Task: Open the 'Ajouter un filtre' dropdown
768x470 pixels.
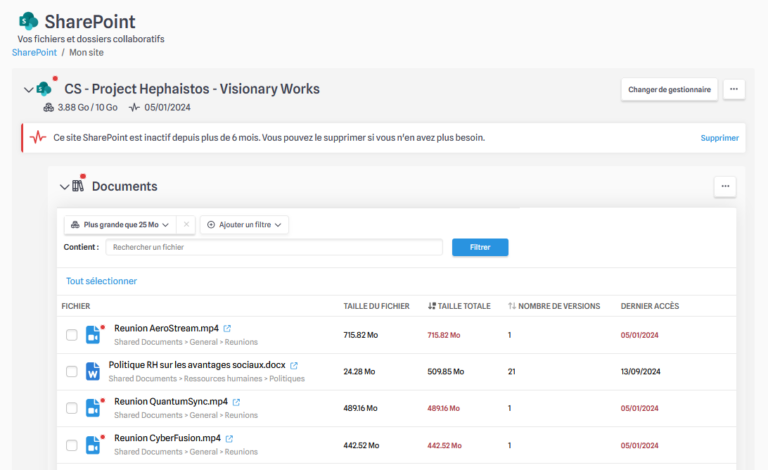Action: point(244,225)
